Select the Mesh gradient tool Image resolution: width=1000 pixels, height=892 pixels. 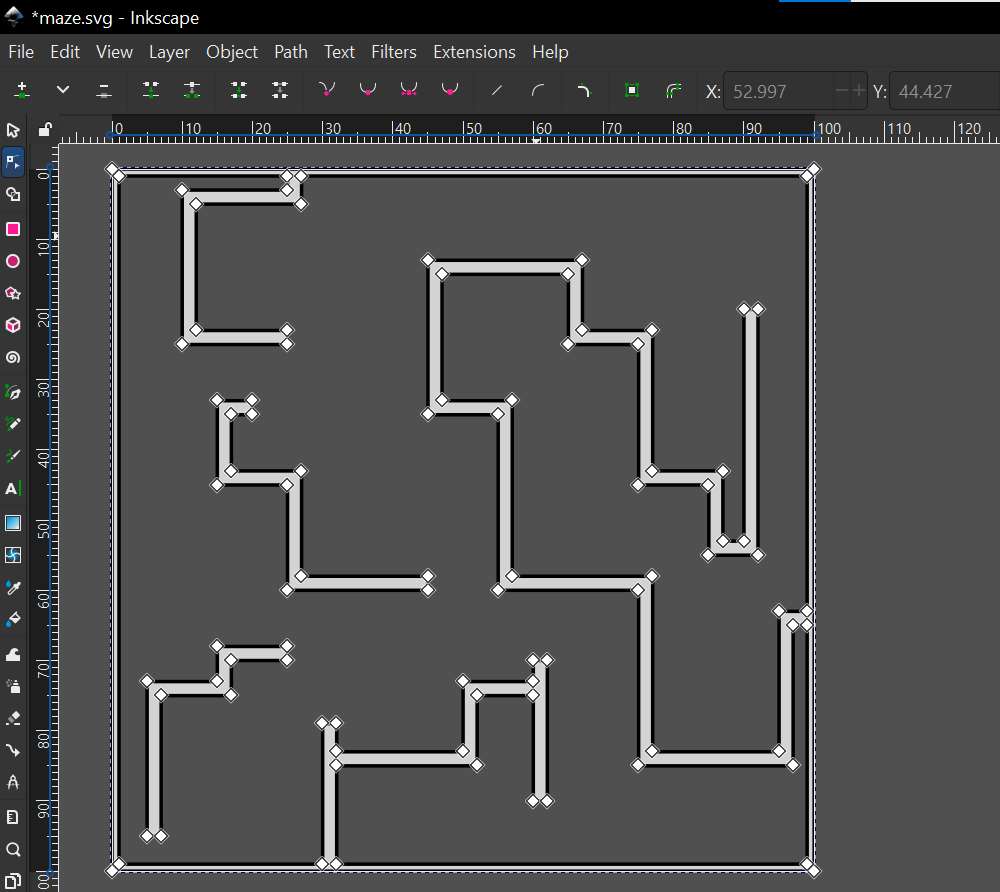13,555
